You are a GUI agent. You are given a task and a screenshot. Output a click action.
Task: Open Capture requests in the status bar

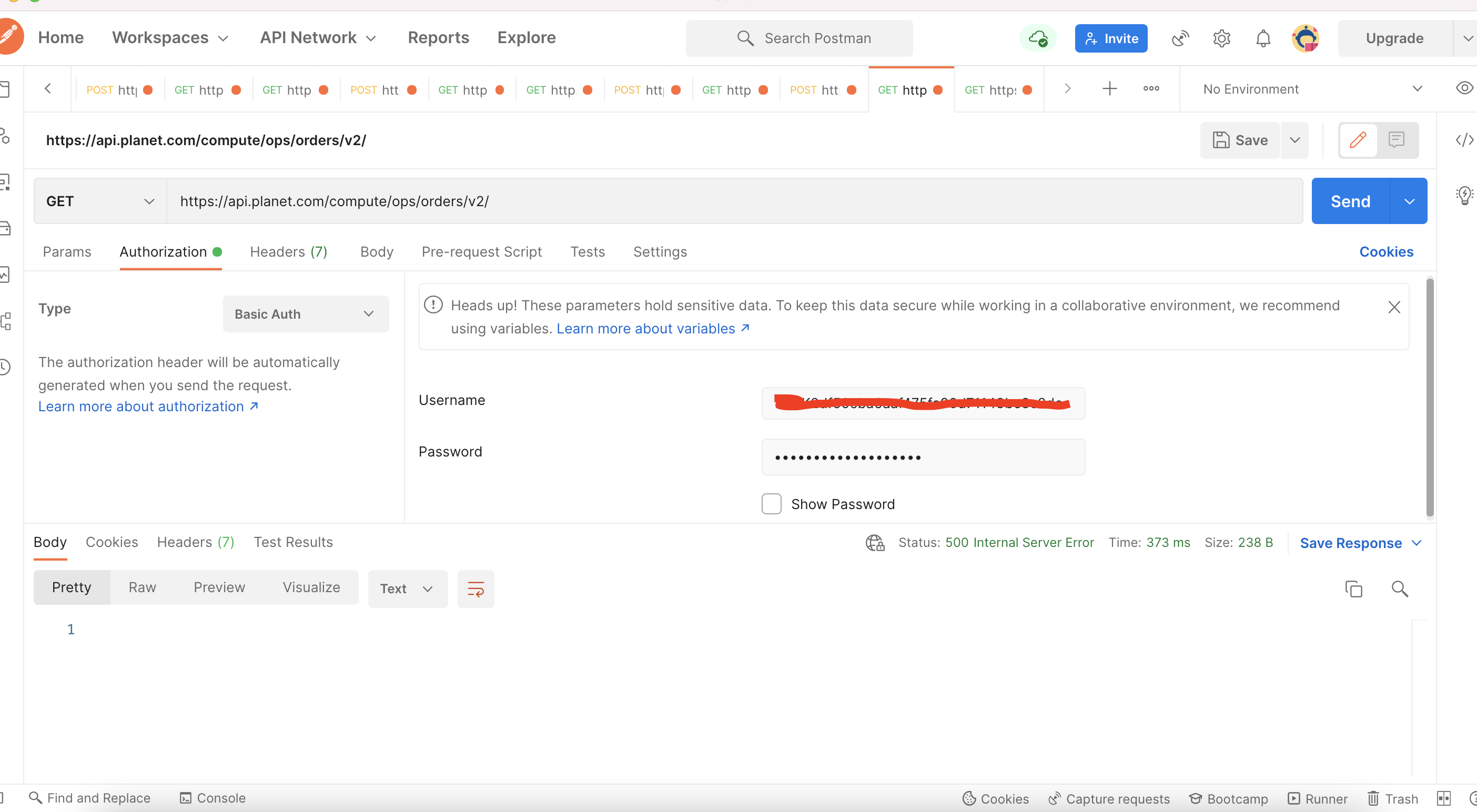tap(1109, 798)
